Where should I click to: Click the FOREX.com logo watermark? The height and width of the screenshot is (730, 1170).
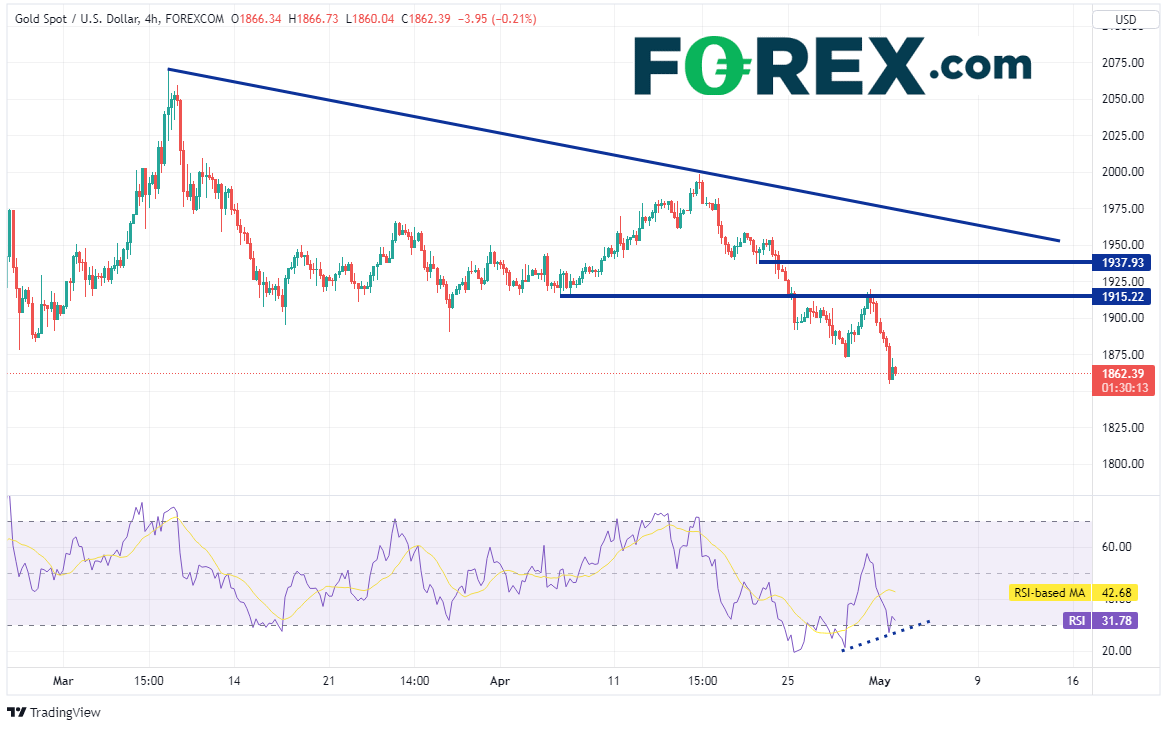832,66
